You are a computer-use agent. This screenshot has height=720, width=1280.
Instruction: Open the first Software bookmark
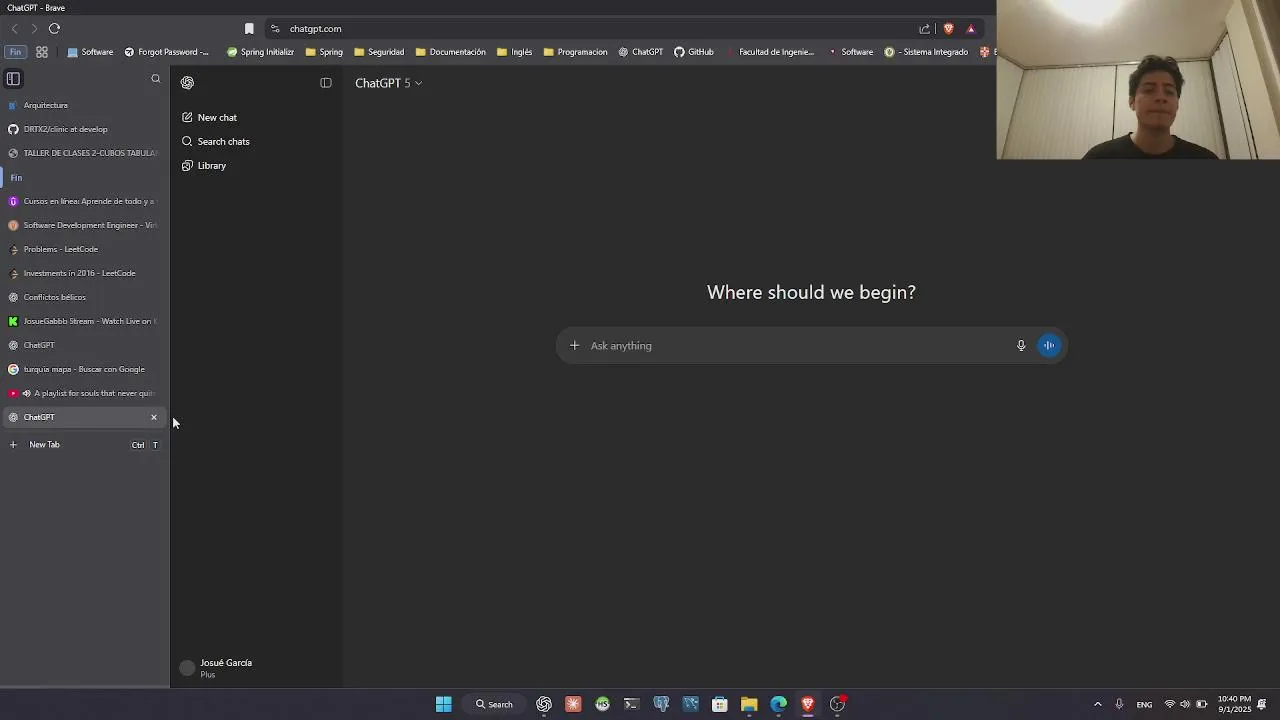[90, 52]
